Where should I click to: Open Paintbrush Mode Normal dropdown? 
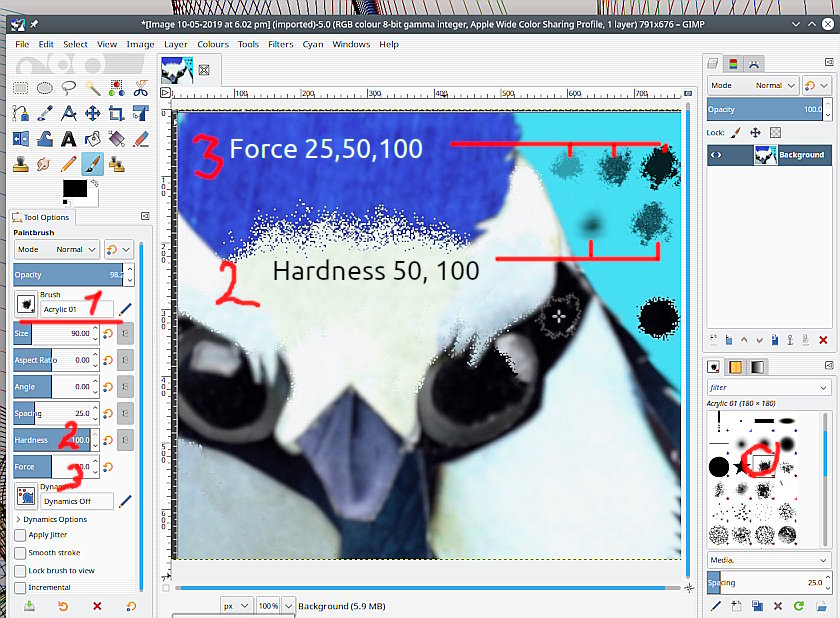(57, 250)
